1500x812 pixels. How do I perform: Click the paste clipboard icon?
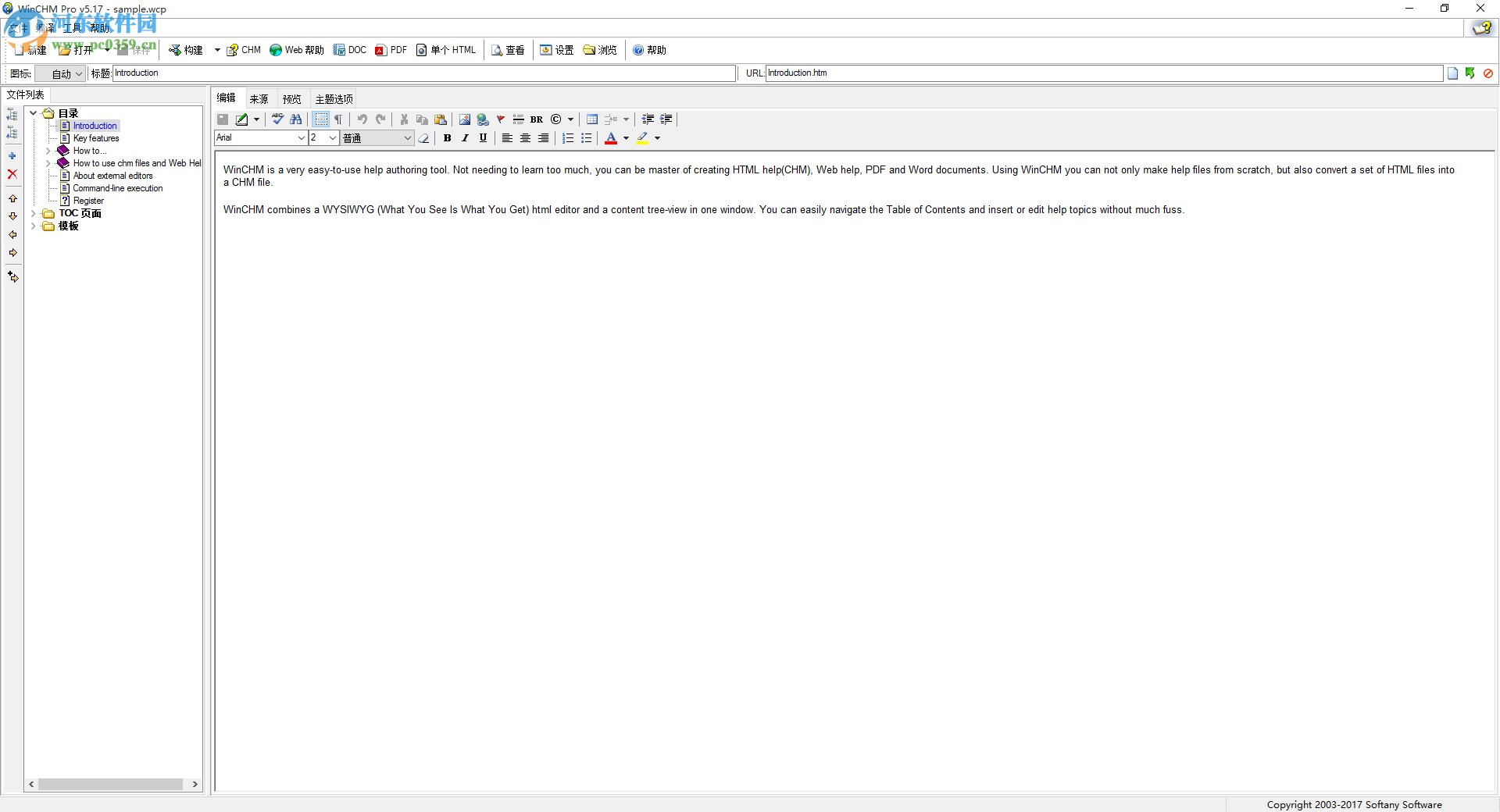441,119
